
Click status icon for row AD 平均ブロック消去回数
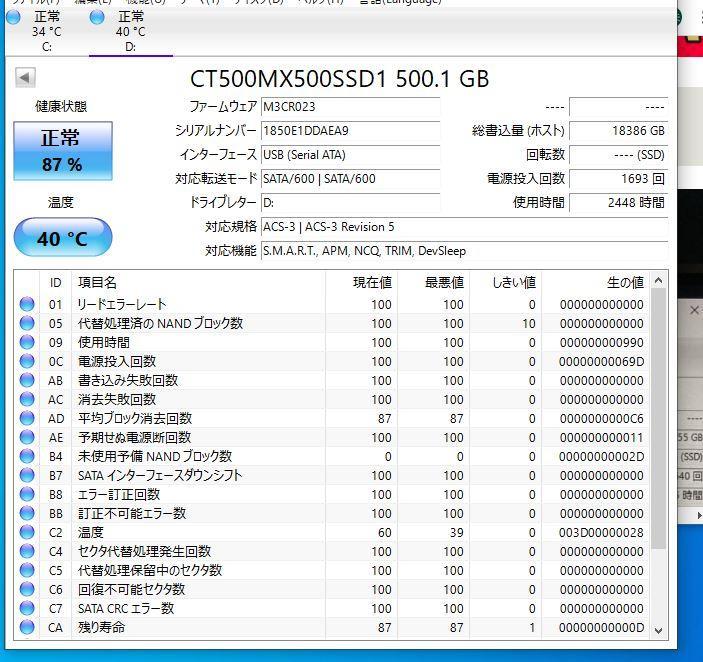(27, 418)
